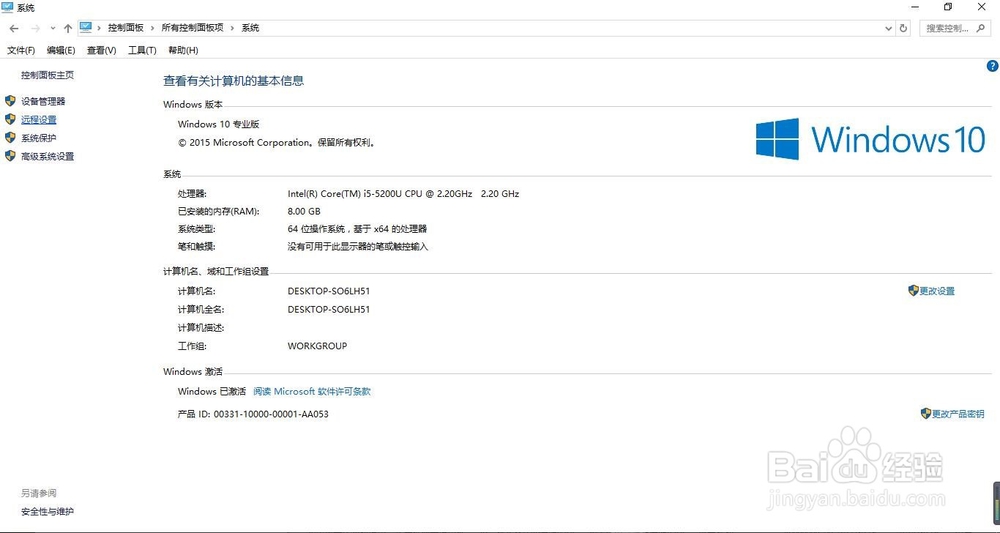
Task: Click heading 查看有关计算机的基本信息
Action: tap(233, 81)
